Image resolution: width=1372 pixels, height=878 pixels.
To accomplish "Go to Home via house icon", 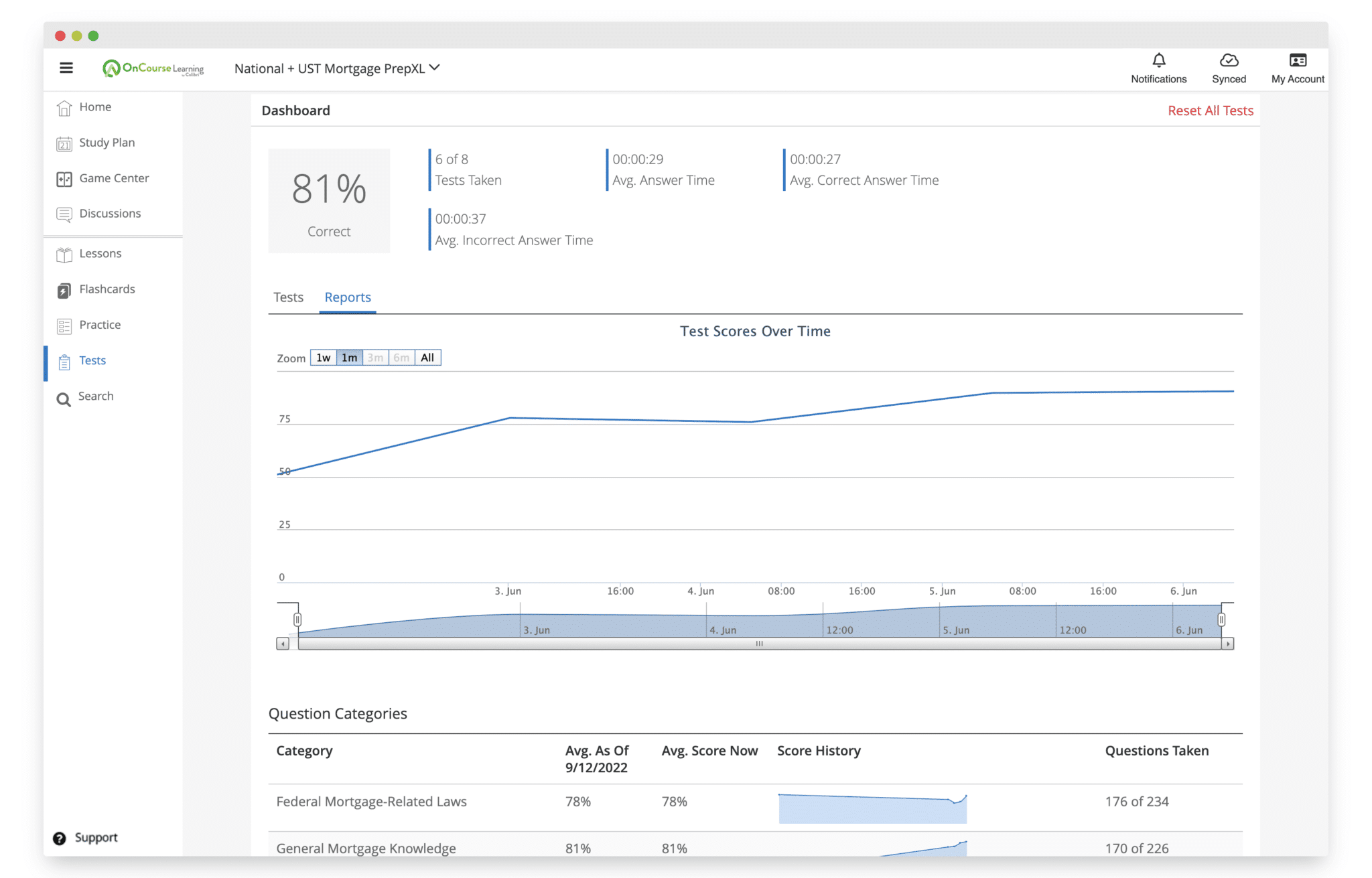I will [x=64, y=108].
